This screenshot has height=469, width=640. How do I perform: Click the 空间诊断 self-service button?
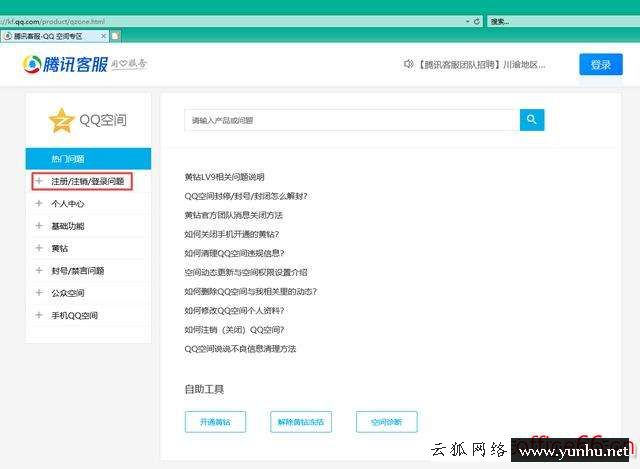[x=387, y=422]
